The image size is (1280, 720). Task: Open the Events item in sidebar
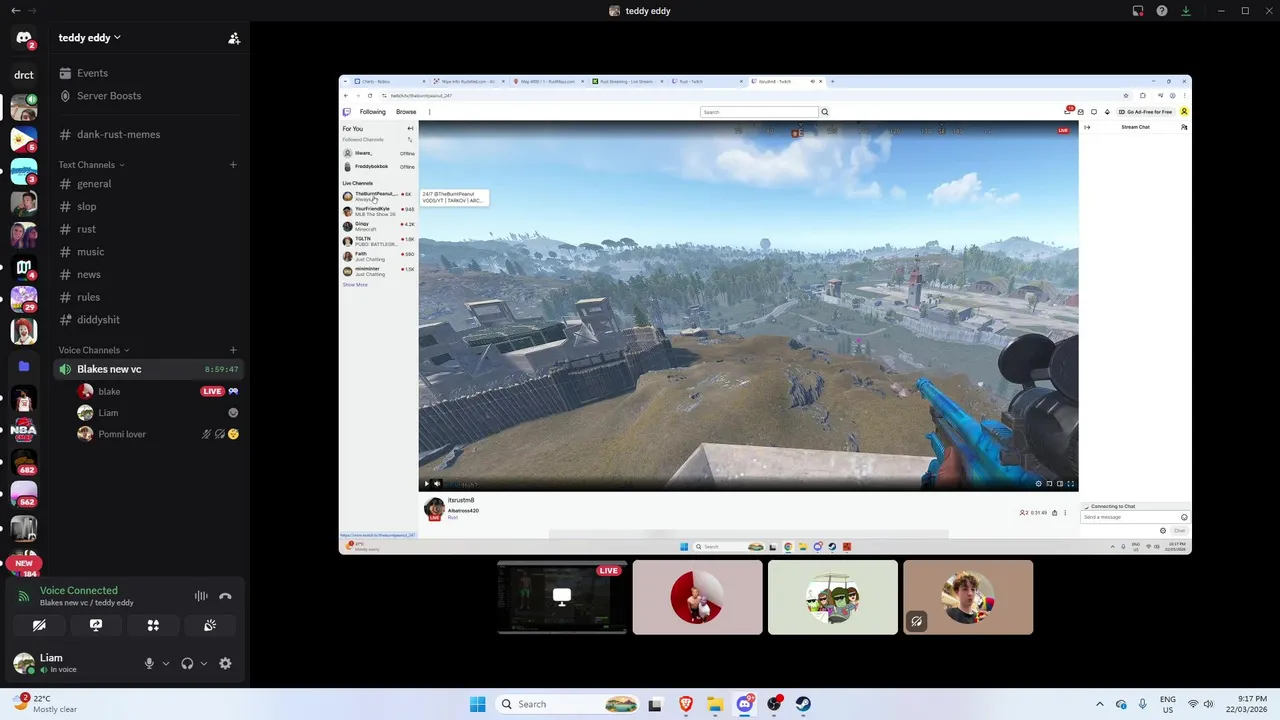149,73
